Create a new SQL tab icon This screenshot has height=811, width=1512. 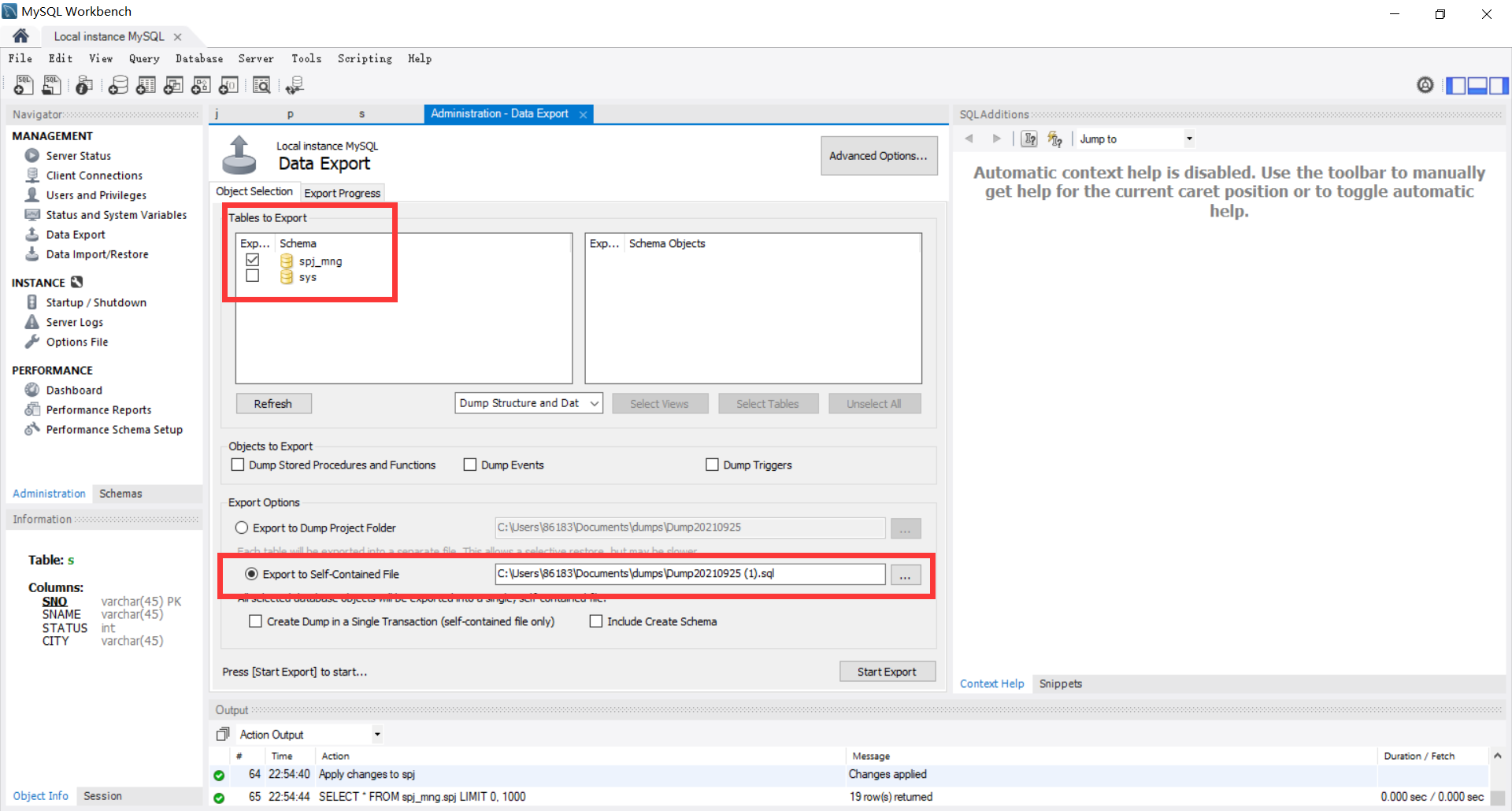(24, 85)
